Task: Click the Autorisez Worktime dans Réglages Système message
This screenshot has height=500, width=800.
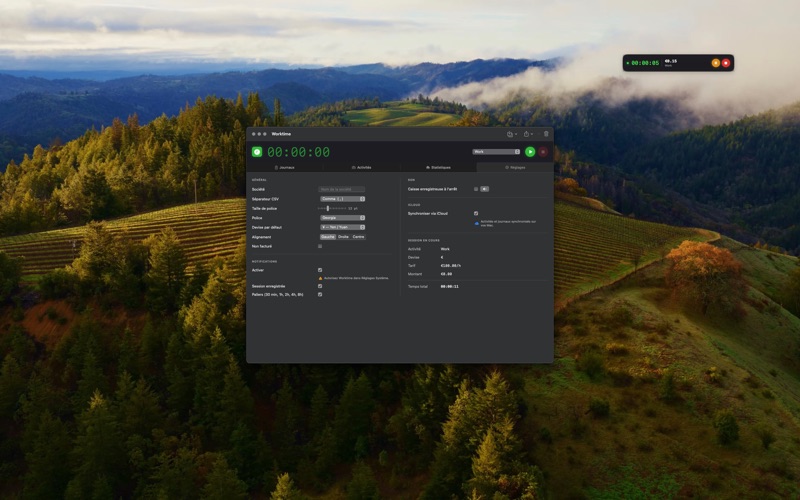Action: [x=356, y=278]
